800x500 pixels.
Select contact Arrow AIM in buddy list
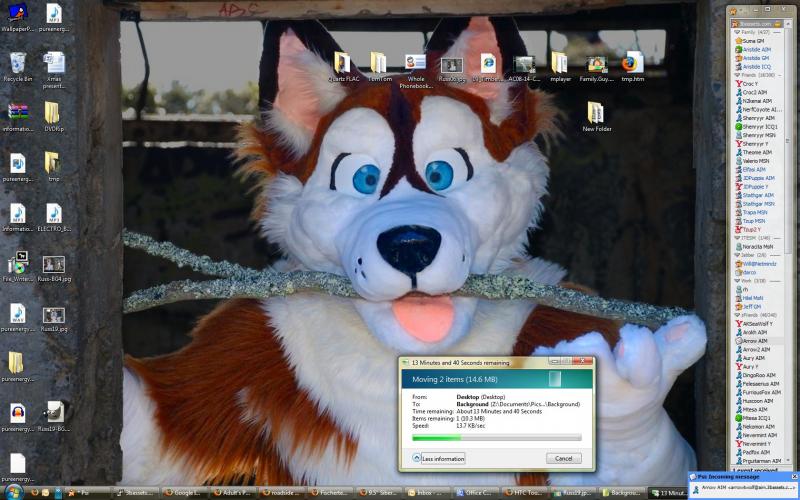[x=755, y=341]
